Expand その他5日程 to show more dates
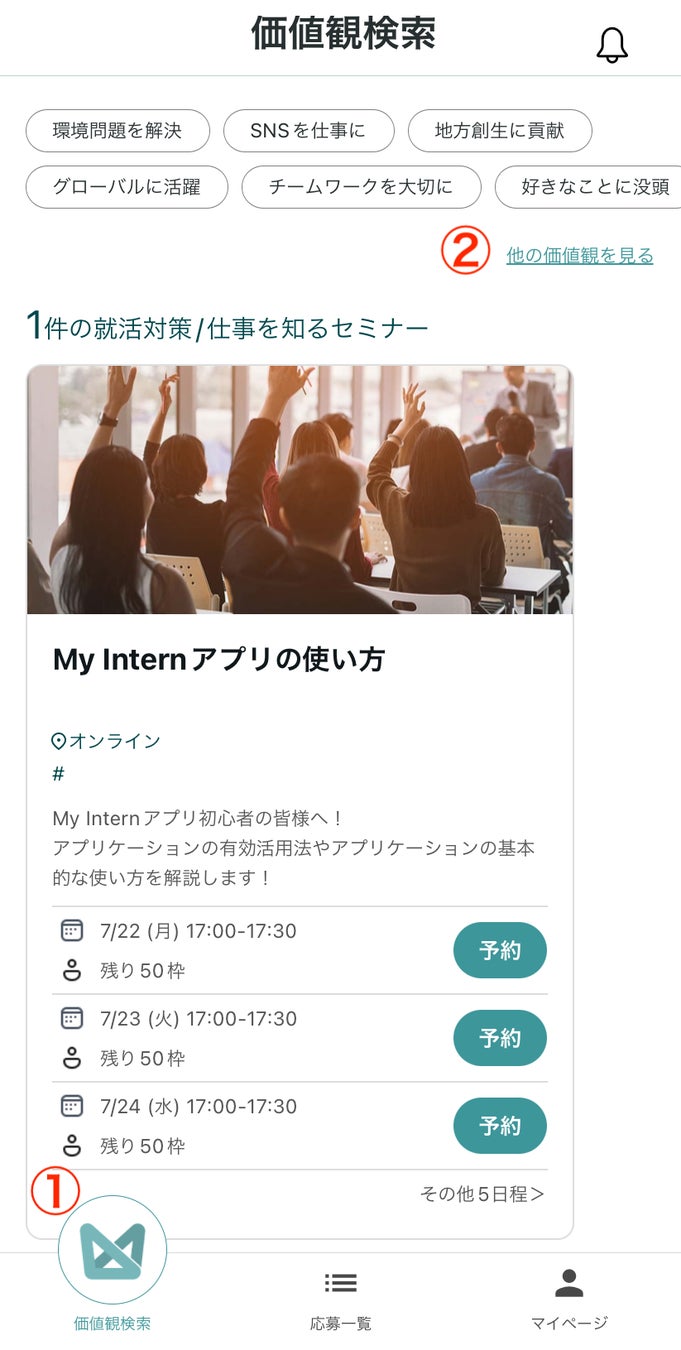 [x=482, y=1194]
